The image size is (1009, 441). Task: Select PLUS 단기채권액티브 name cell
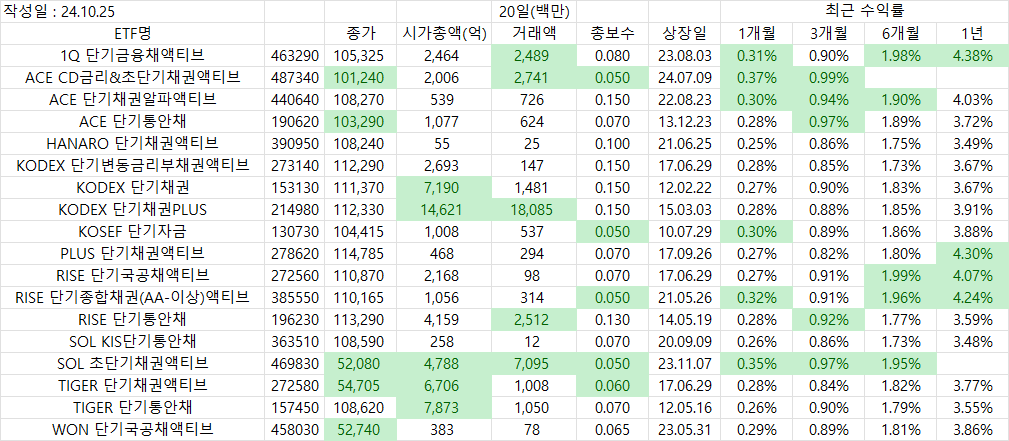click(x=132, y=254)
